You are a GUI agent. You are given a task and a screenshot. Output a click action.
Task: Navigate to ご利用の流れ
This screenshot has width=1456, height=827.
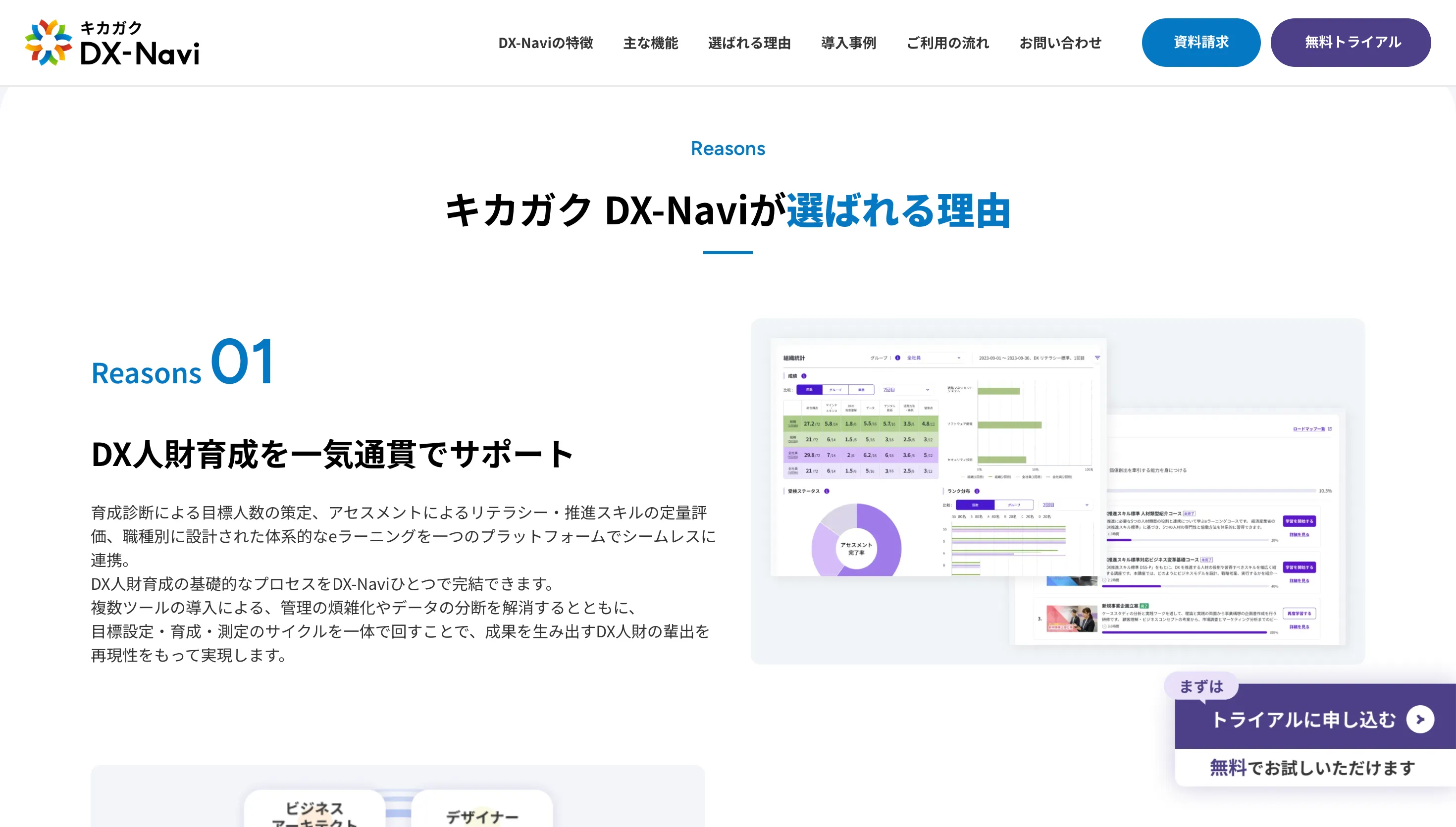click(947, 43)
